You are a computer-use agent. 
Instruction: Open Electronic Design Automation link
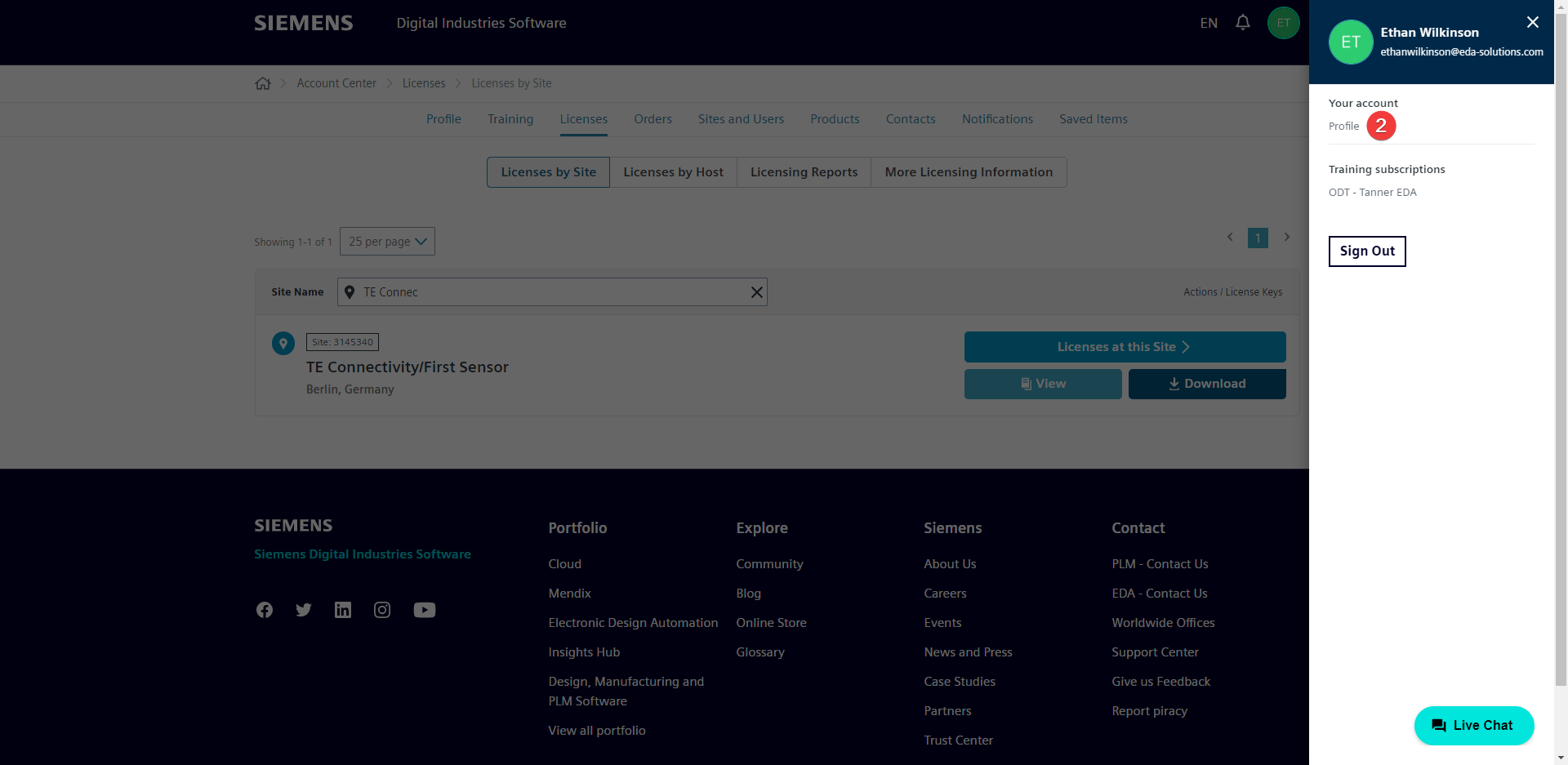point(633,623)
